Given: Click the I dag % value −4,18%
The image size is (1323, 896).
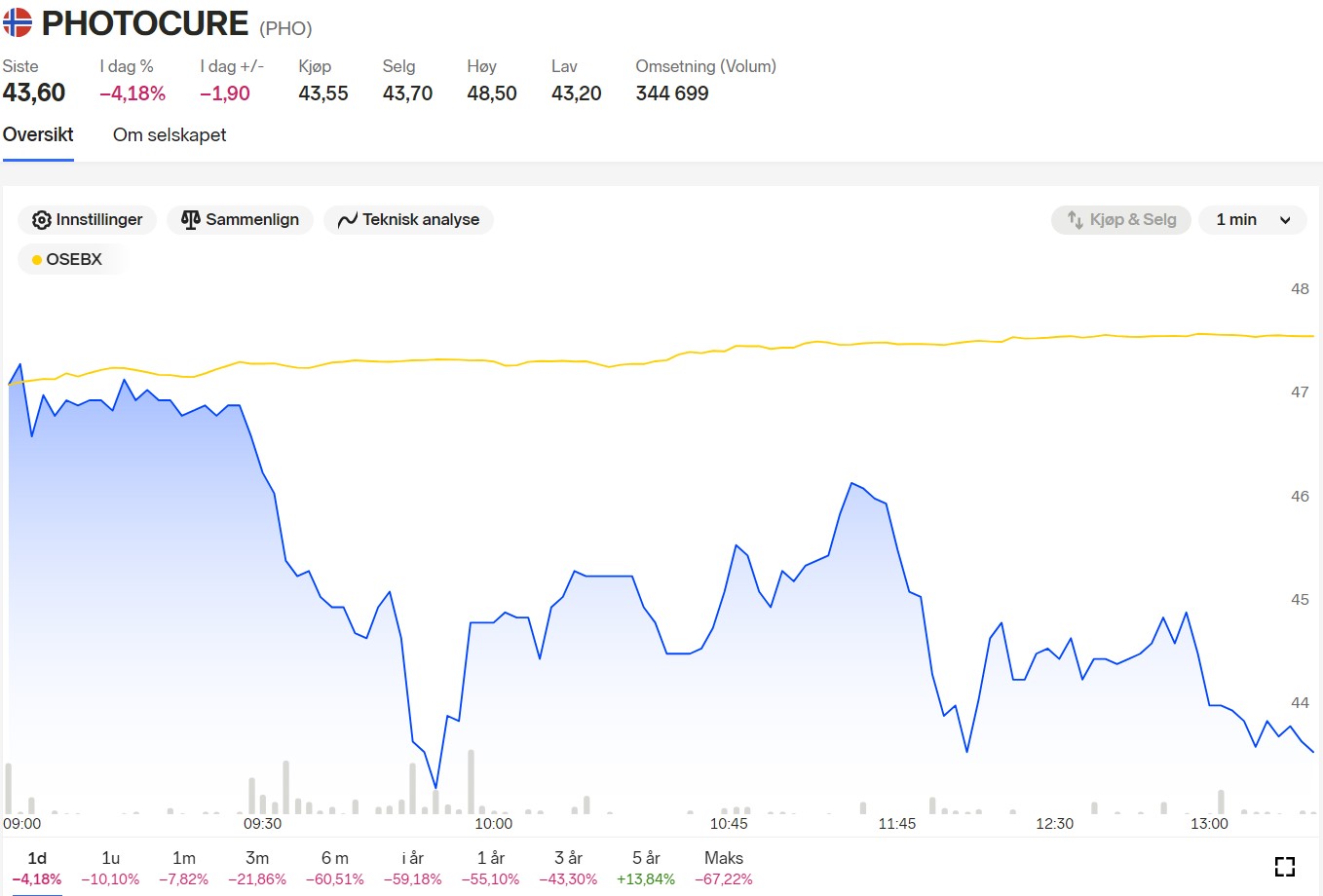Looking at the screenshot, I should click(x=132, y=93).
